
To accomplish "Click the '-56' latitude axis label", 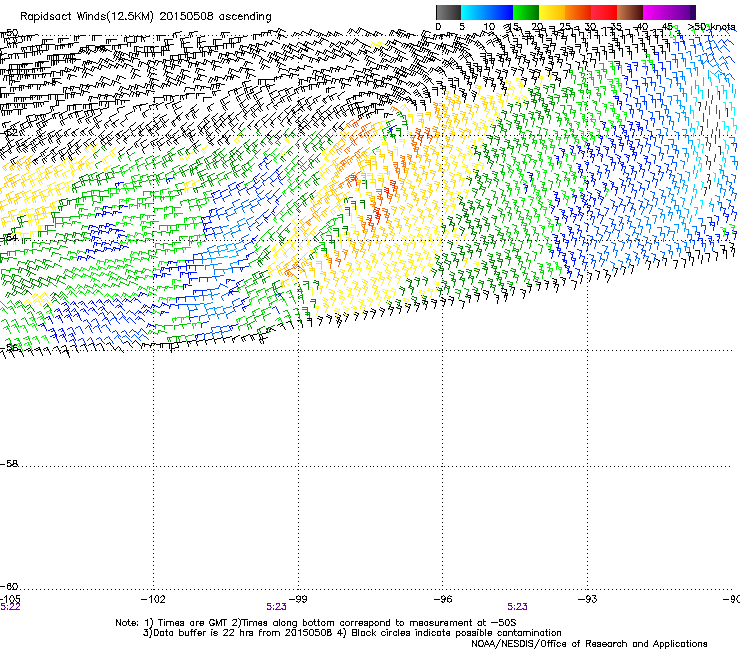I will pyautogui.click(x=9, y=347).
